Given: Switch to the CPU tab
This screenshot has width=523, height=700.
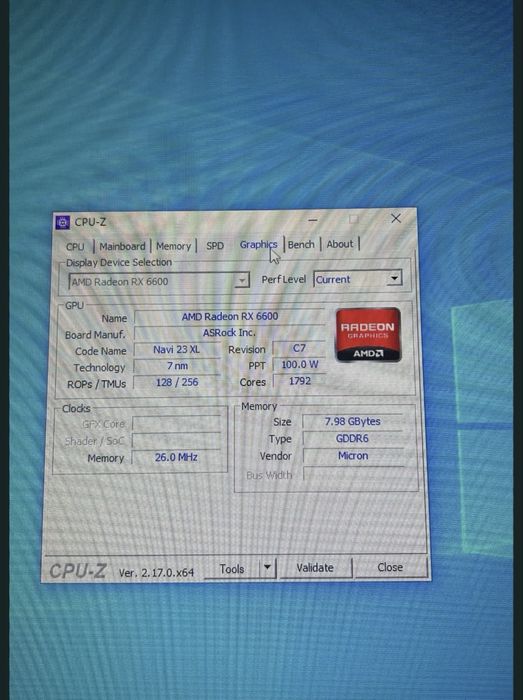Looking at the screenshot, I should [x=75, y=246].
